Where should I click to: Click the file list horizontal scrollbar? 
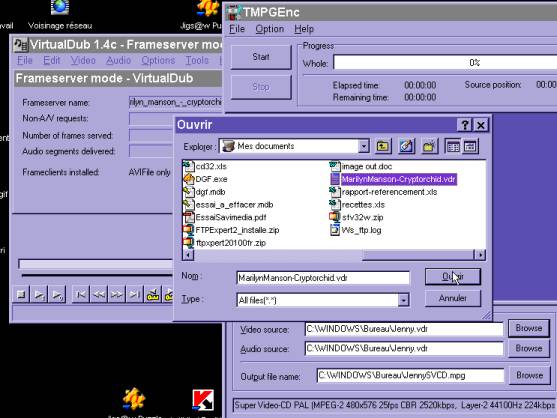point(334,255)
